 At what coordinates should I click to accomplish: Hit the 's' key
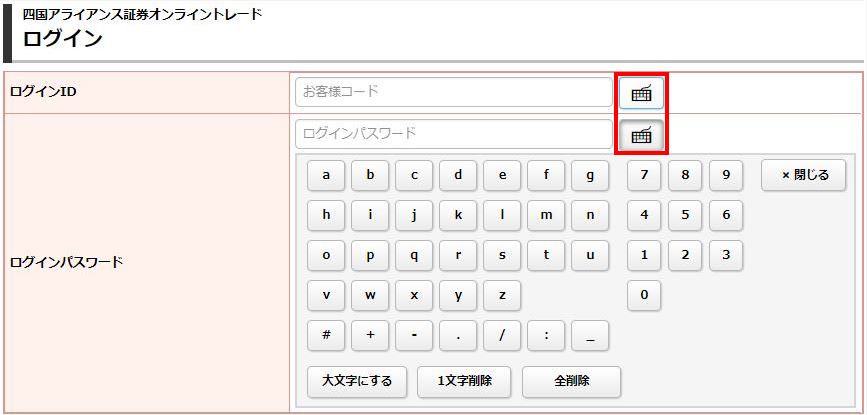point(502,255)
